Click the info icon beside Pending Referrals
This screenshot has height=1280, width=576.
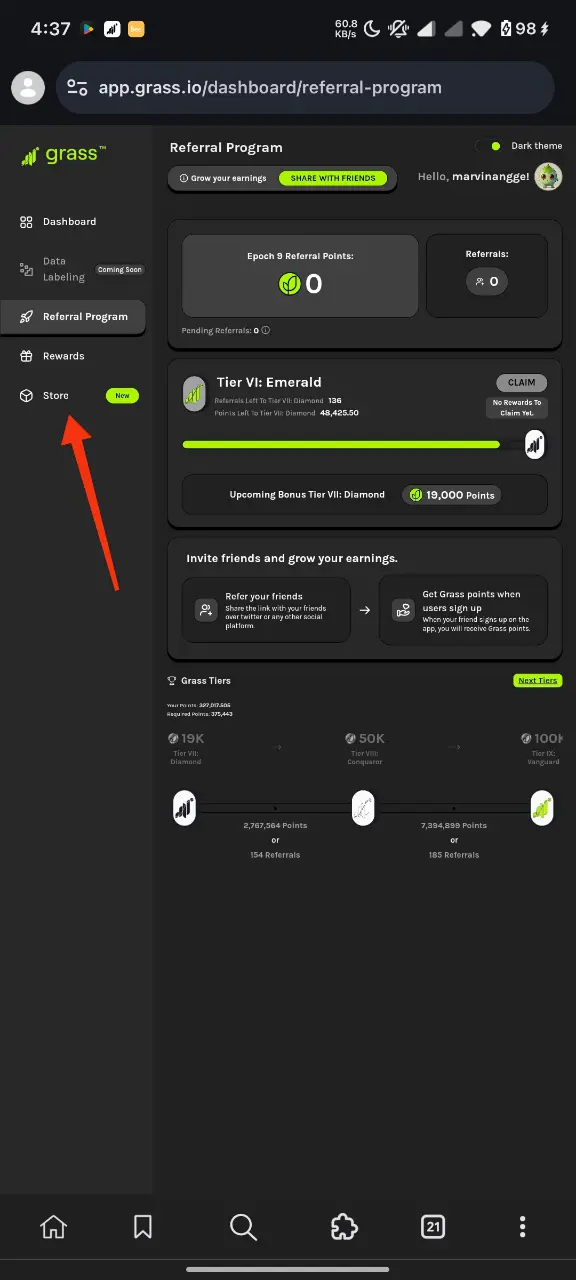[x=266, y=330]
